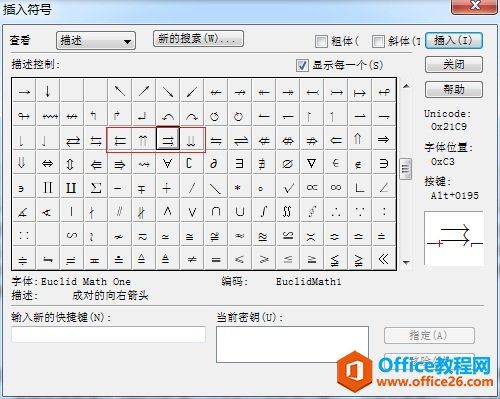The height and width of the screenshot is (399, 500).
Task: Click the symbol grid scroll-up arrow
Action: pyautogui.click(x=406, y=86)
